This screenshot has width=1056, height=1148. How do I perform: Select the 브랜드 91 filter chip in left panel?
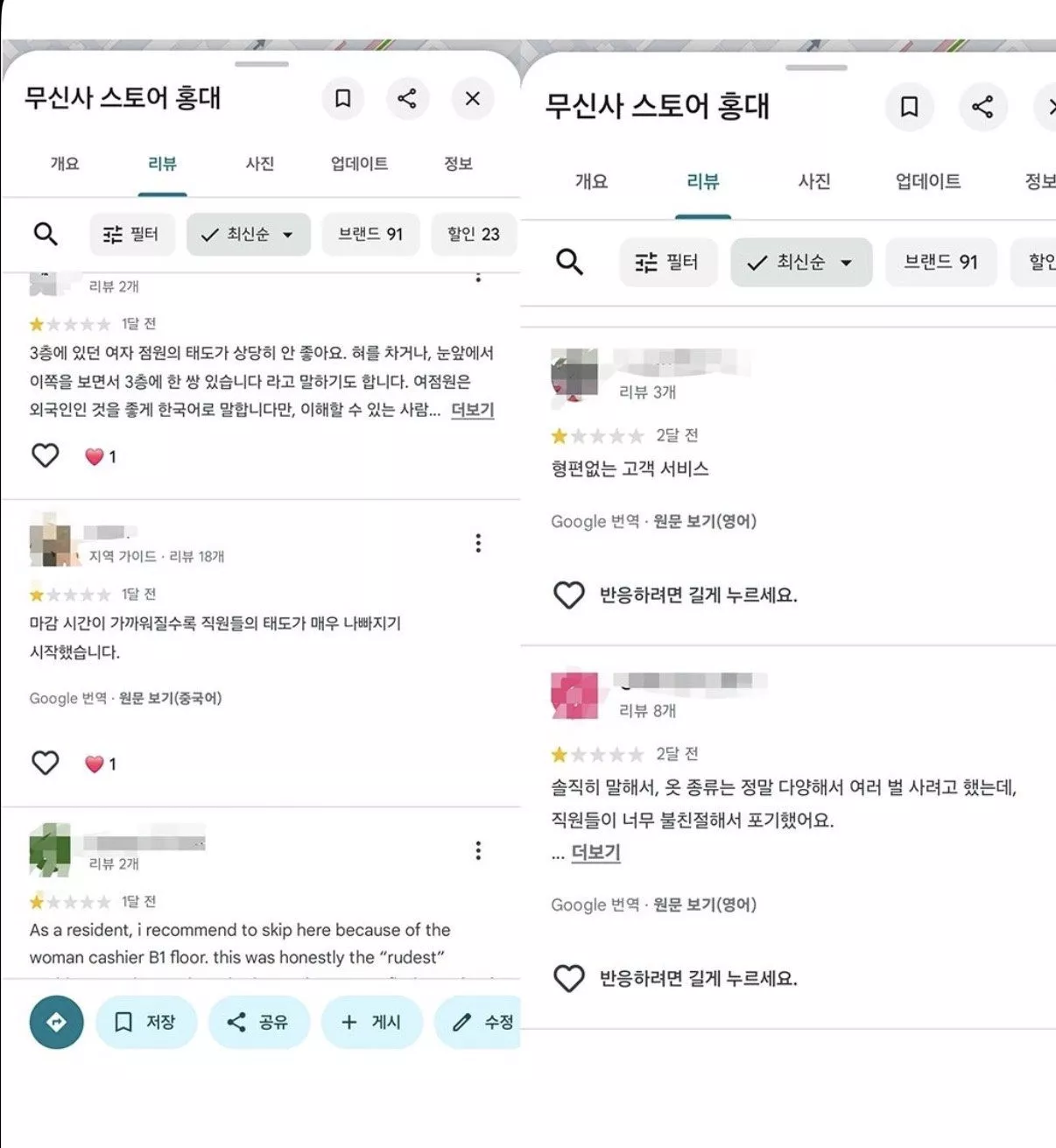pyautogui.click(x=370, y=235)
